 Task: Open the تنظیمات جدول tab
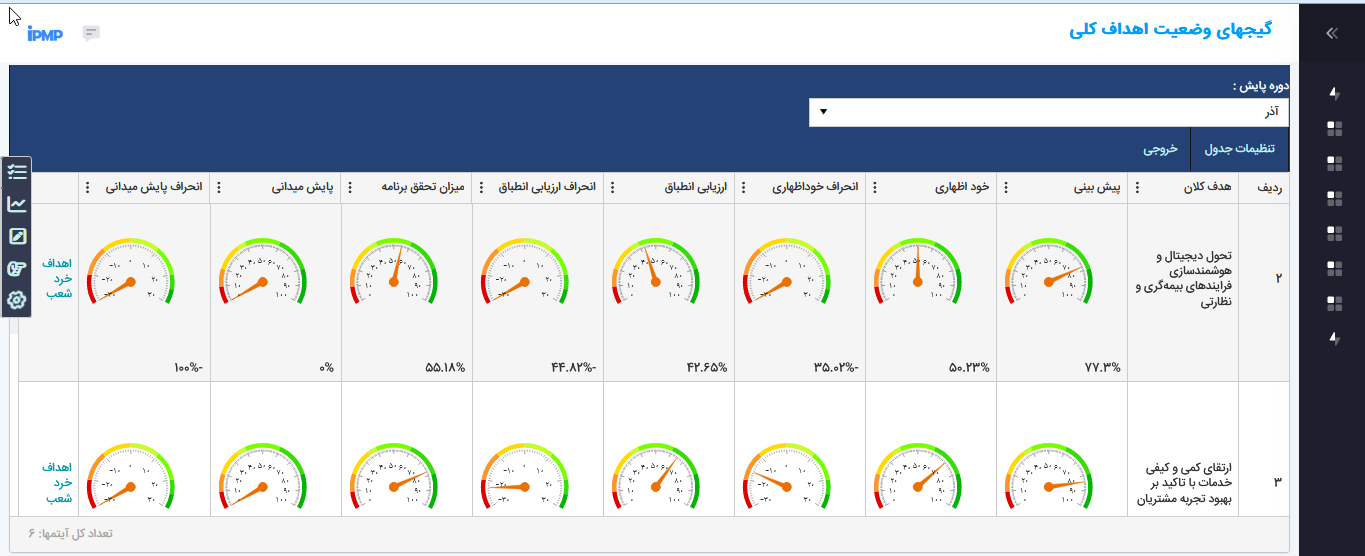click(1237, 149)
